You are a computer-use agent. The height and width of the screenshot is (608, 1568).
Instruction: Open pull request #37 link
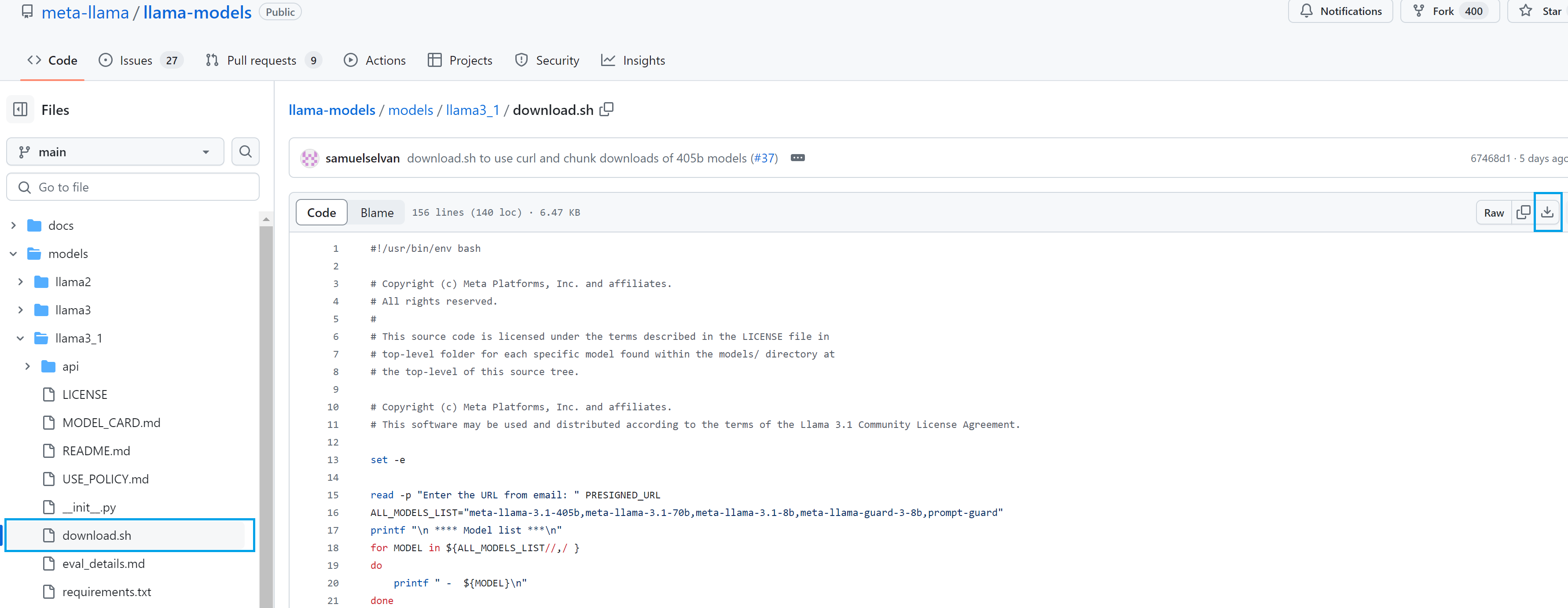tap(764, 158)
